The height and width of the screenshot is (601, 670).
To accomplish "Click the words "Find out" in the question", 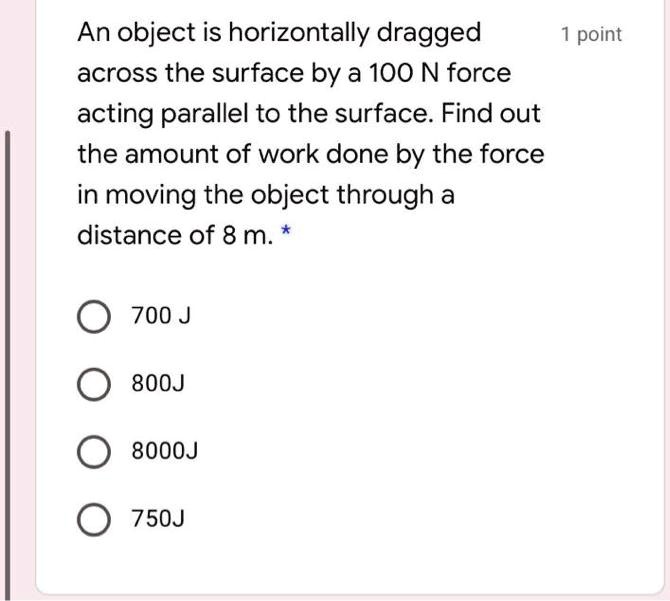I will pos(492,114).
